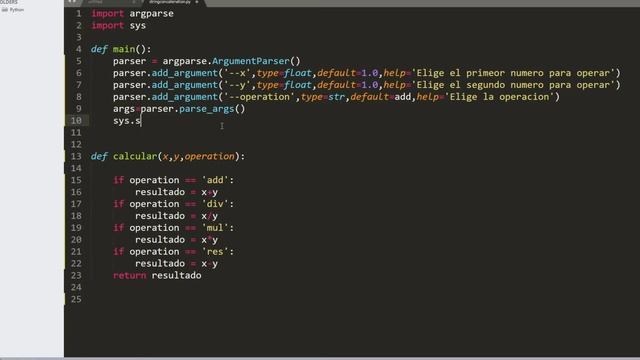Click 'resultado' on line 20
Viewport: 640px width, 360px height.
click(x=160, y=240)
